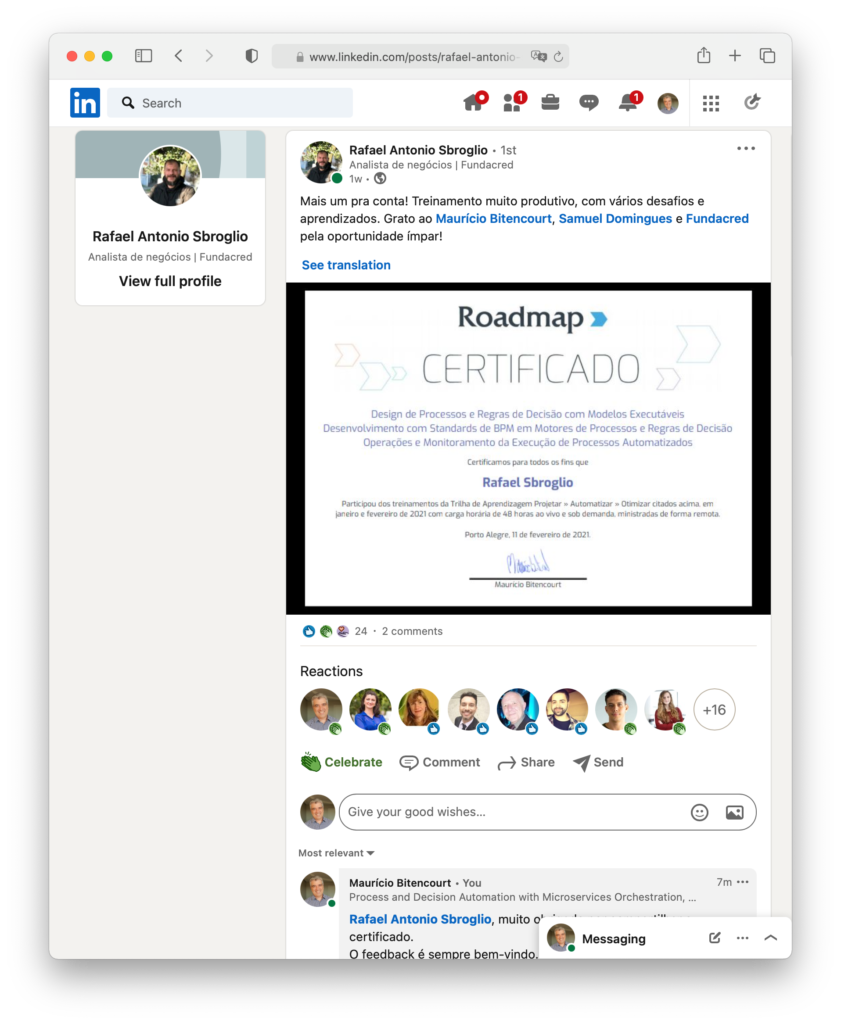Open the Maurício Bitencourt commenter name
The image size is (841, 1024).
click(400, 883)
